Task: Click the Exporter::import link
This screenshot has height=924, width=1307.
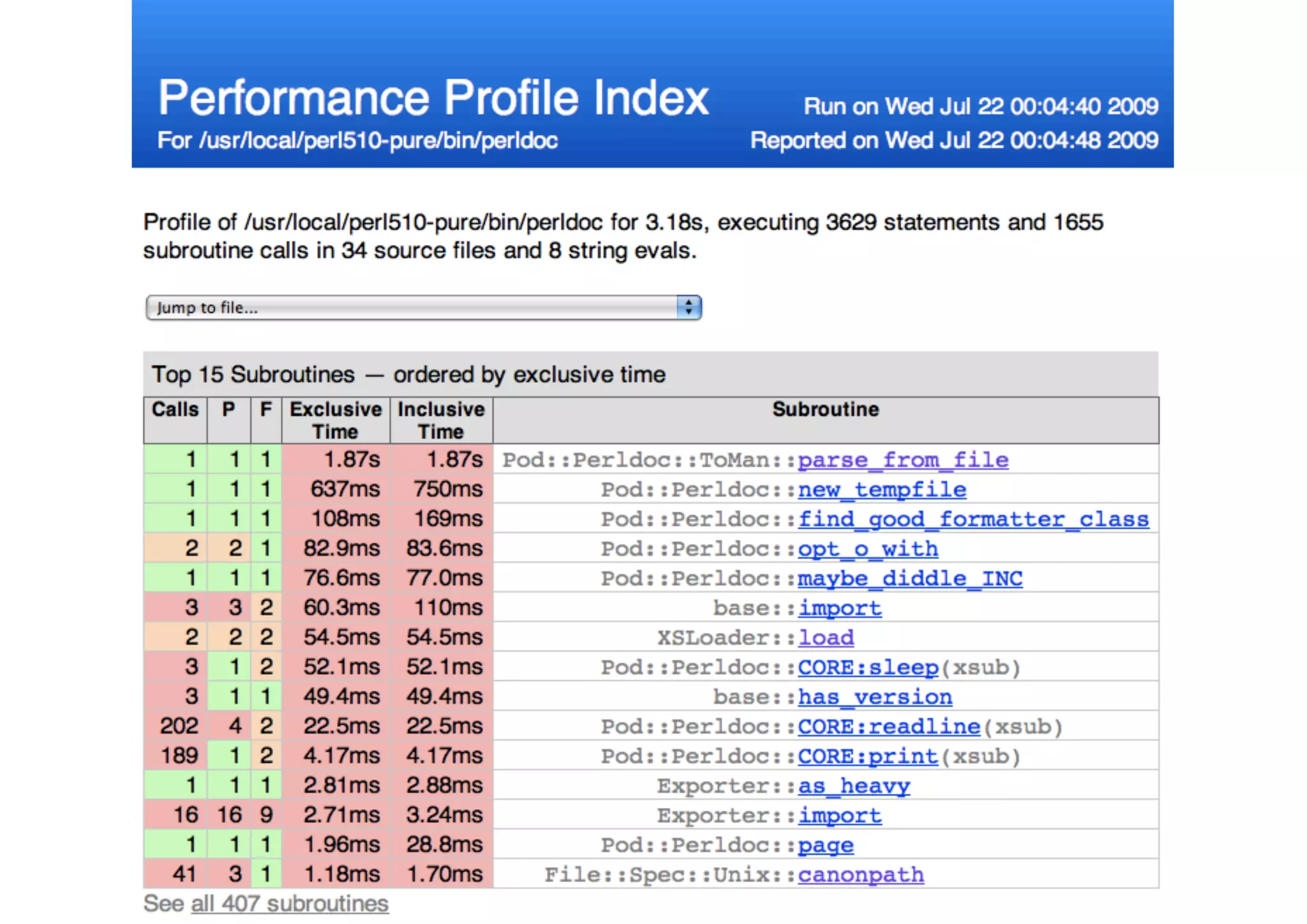Action: [839, 816]
